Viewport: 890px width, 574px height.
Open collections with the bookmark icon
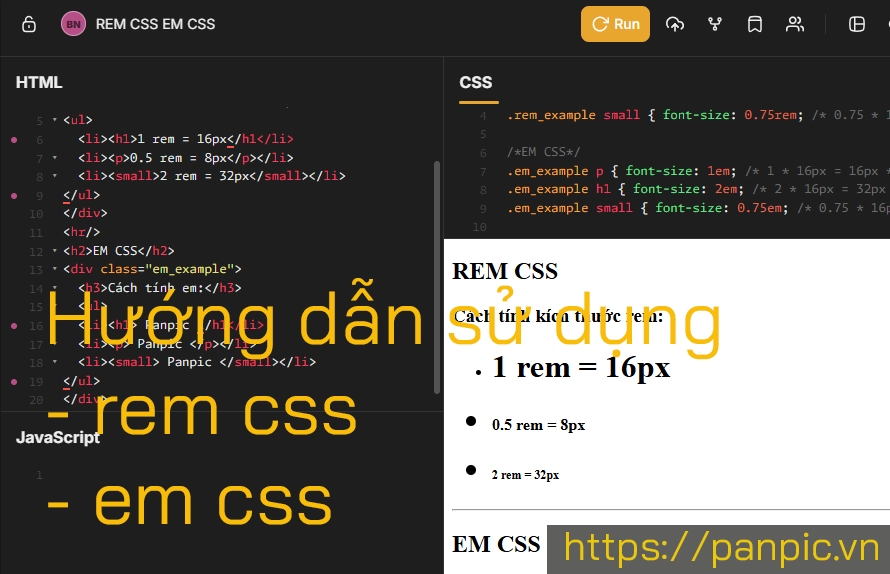tap(755, 24)
